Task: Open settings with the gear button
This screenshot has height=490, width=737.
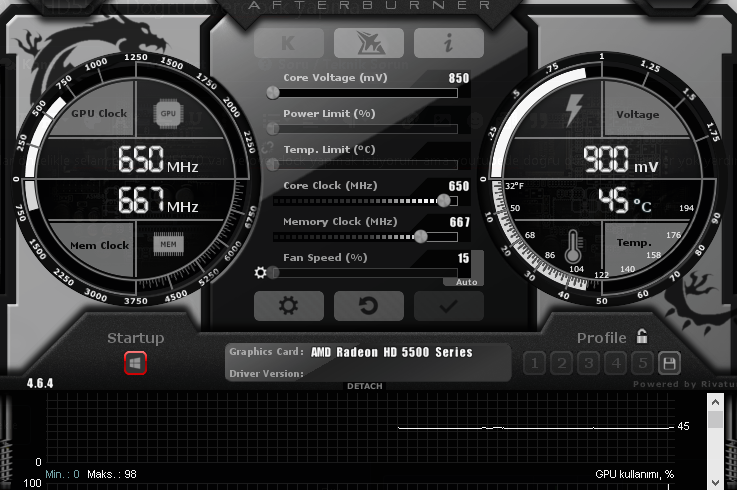Action: pos(289,306)
